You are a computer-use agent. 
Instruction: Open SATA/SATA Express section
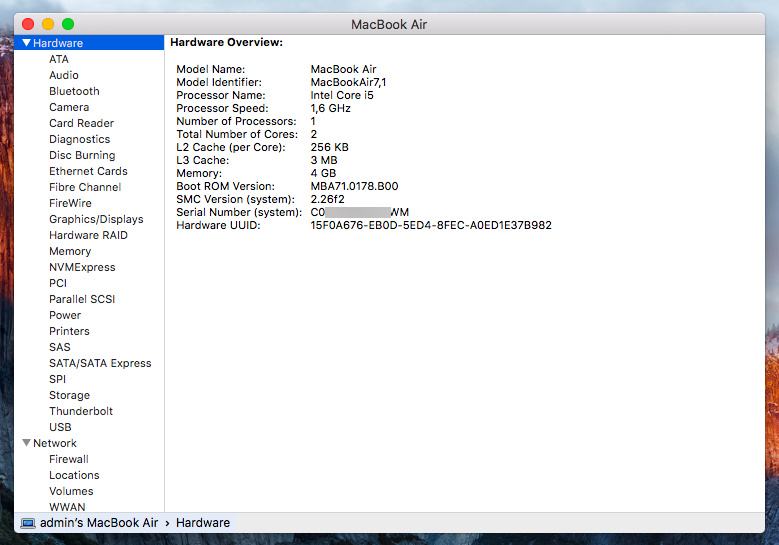click(100, 363)
